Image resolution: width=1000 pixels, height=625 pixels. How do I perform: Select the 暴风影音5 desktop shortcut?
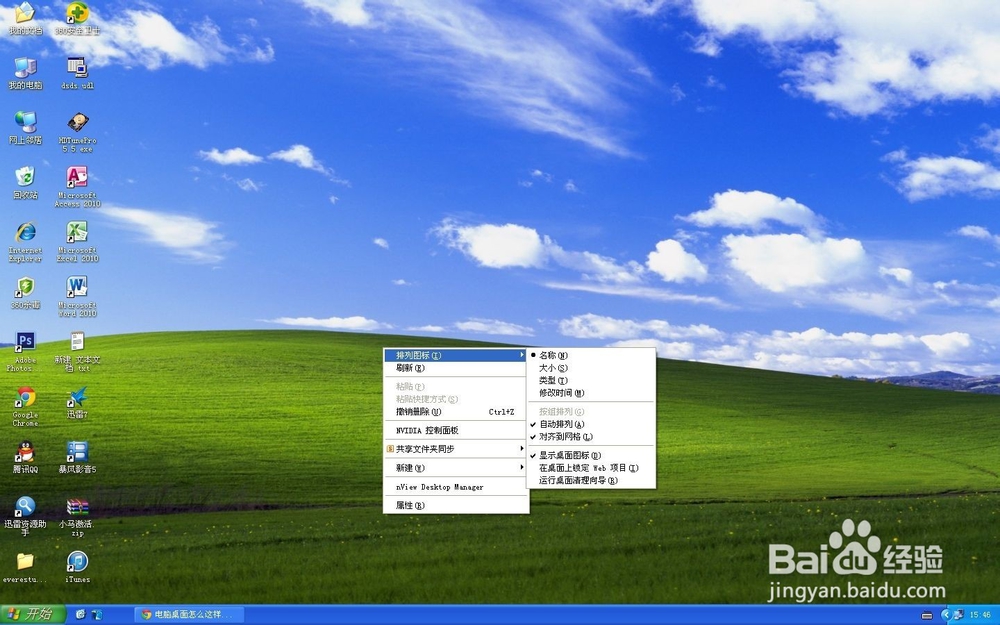click(77, 458)
